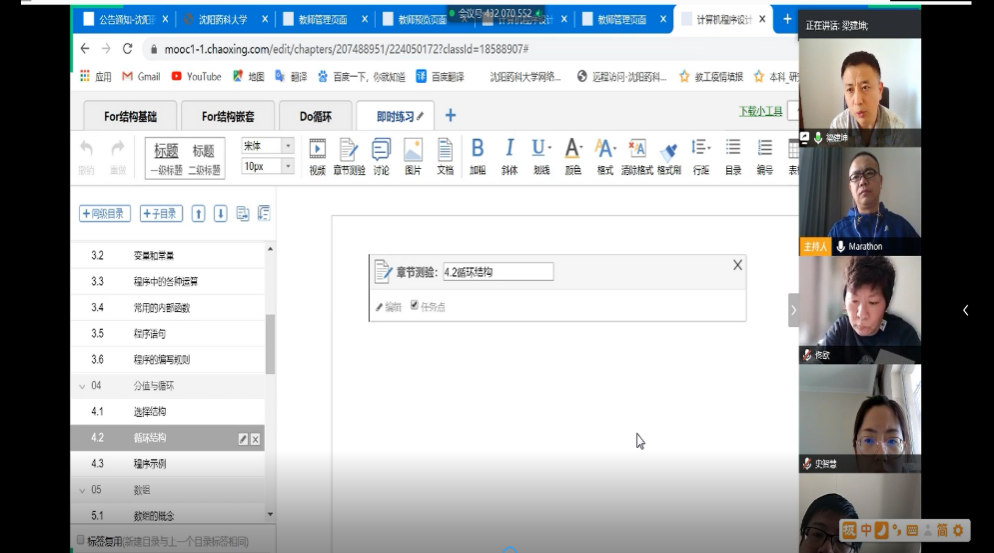
Task: Collapse the 04 分值与循环 chapter
Action: 82,385
